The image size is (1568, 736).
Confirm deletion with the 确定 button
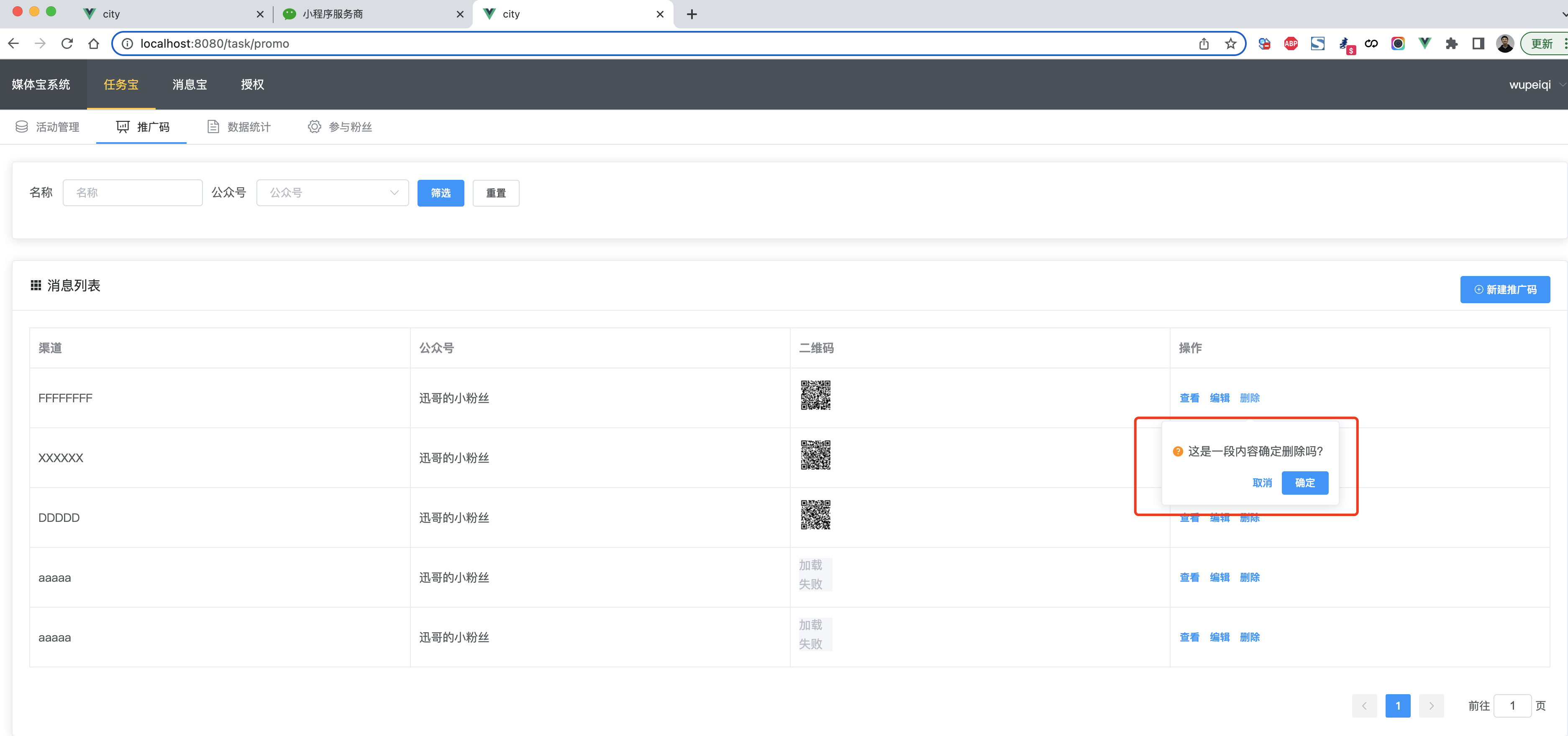[1304, 483]
